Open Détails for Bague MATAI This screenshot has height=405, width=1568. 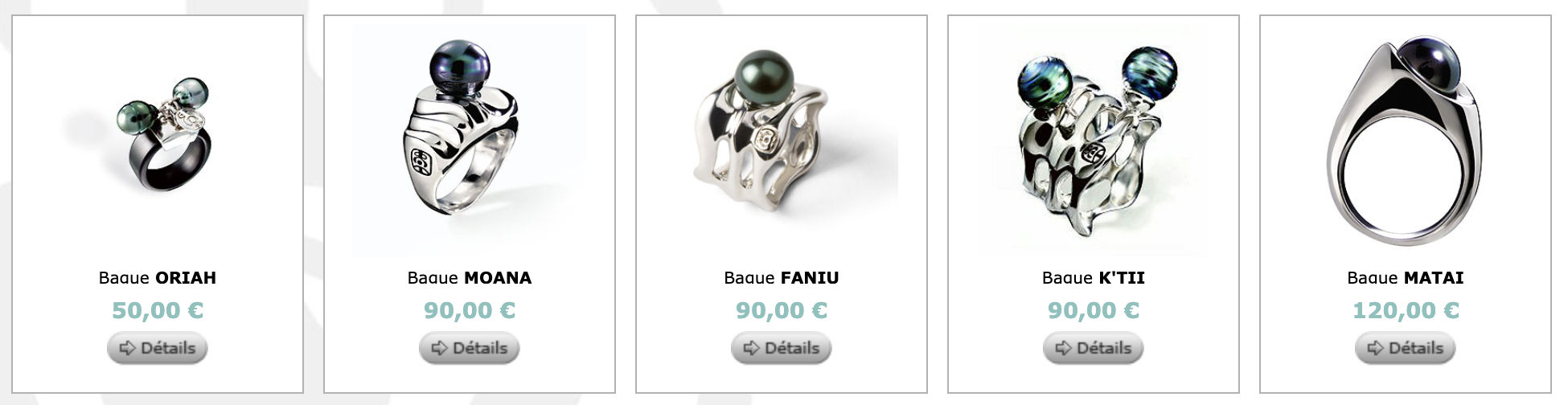click(x=1406, y=348)
